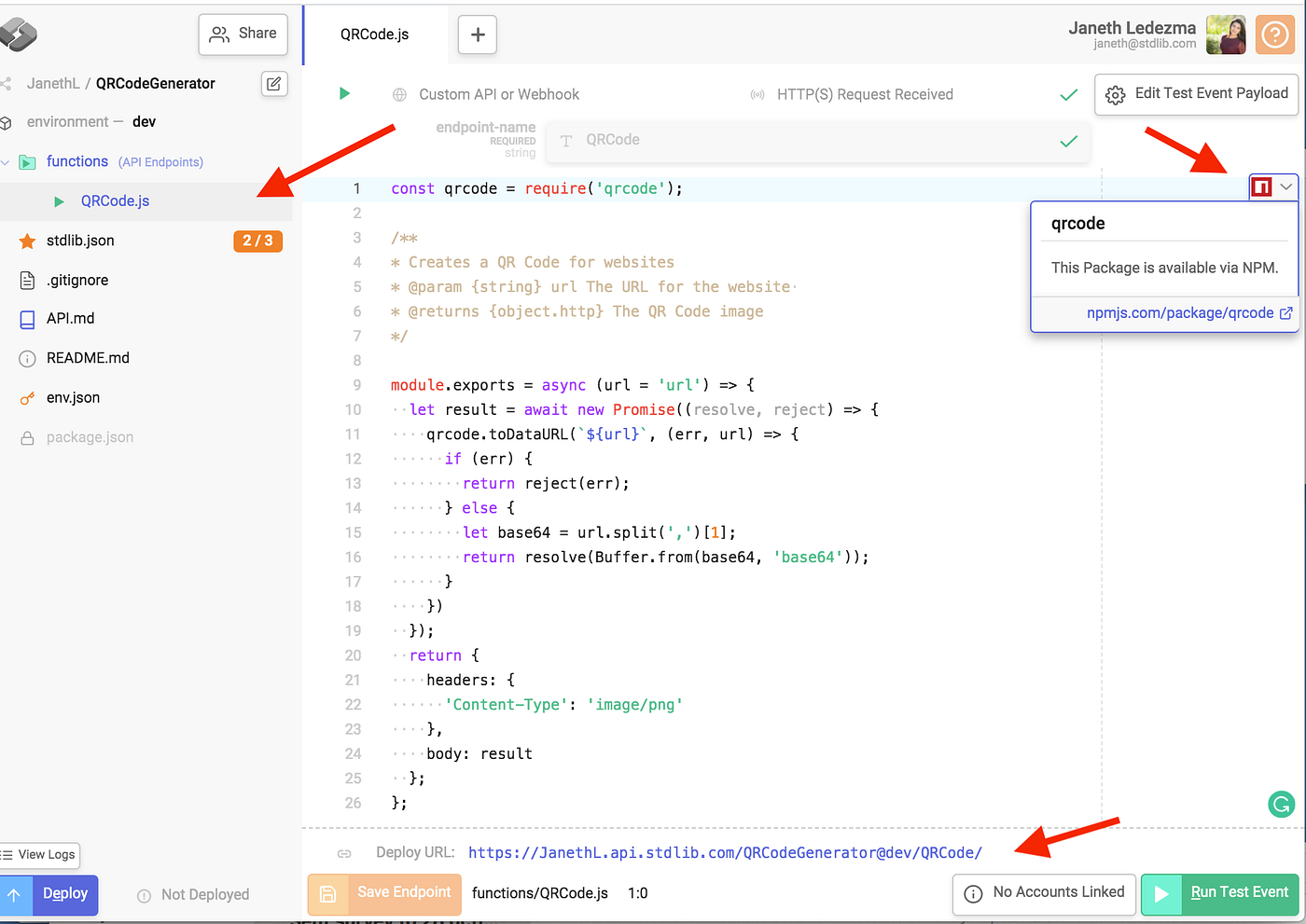
Task: Click the StdLib logo icon
Action: click(18, 34)
